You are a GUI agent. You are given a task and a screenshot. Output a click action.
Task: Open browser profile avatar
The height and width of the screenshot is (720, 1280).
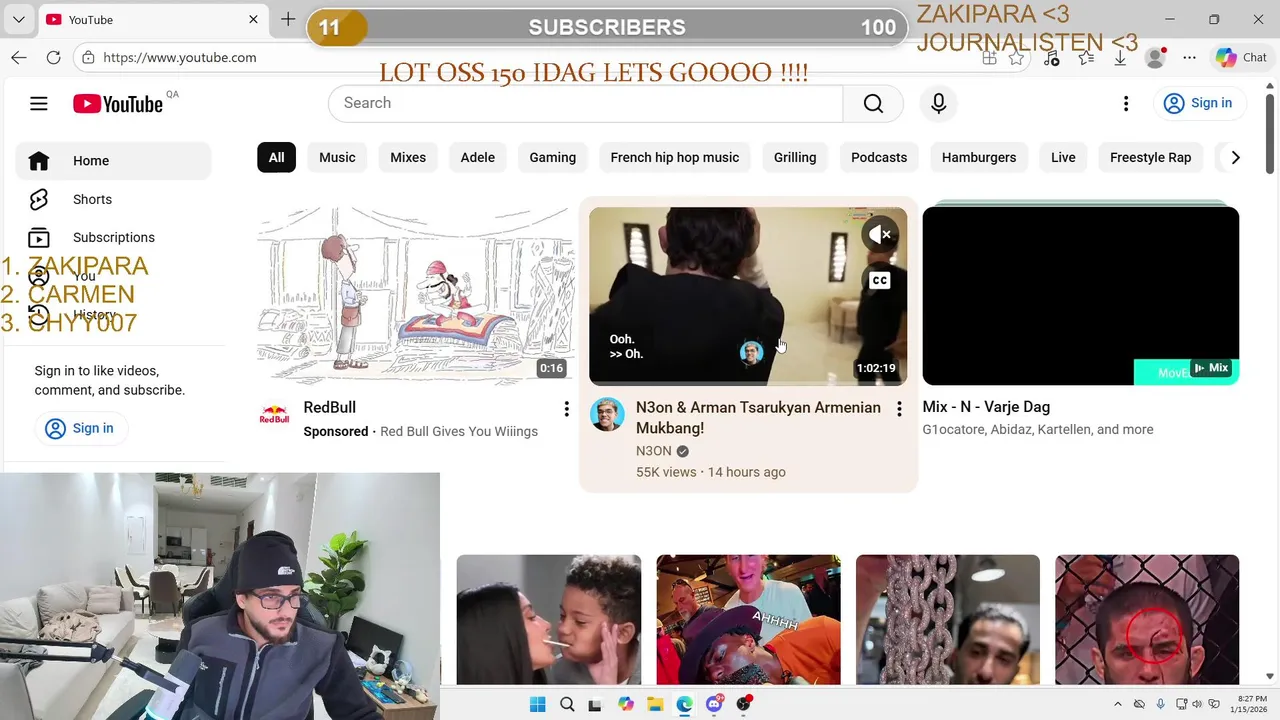1155,58
